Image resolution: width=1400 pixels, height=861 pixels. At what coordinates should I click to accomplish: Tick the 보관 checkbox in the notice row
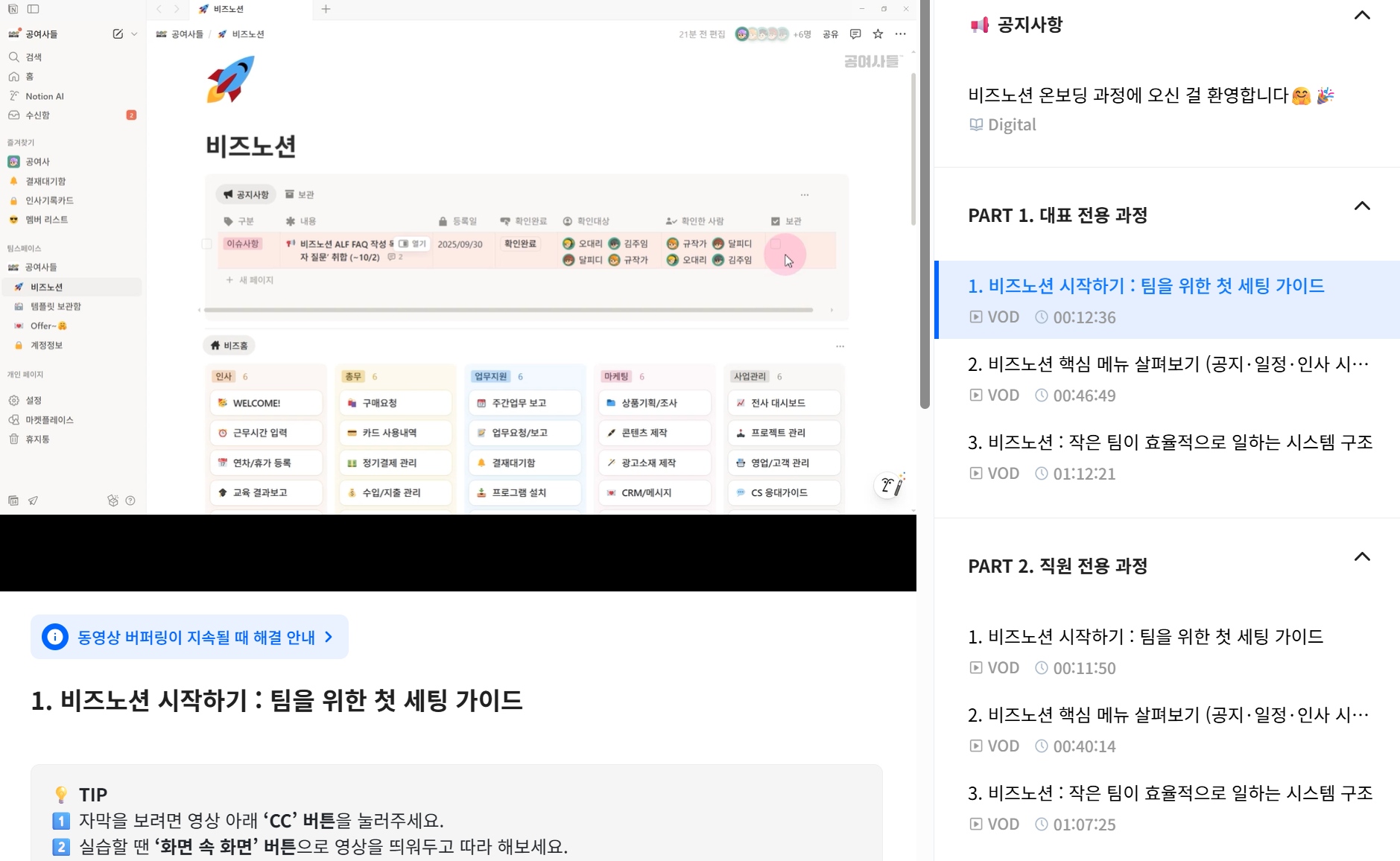click(776, 244)
